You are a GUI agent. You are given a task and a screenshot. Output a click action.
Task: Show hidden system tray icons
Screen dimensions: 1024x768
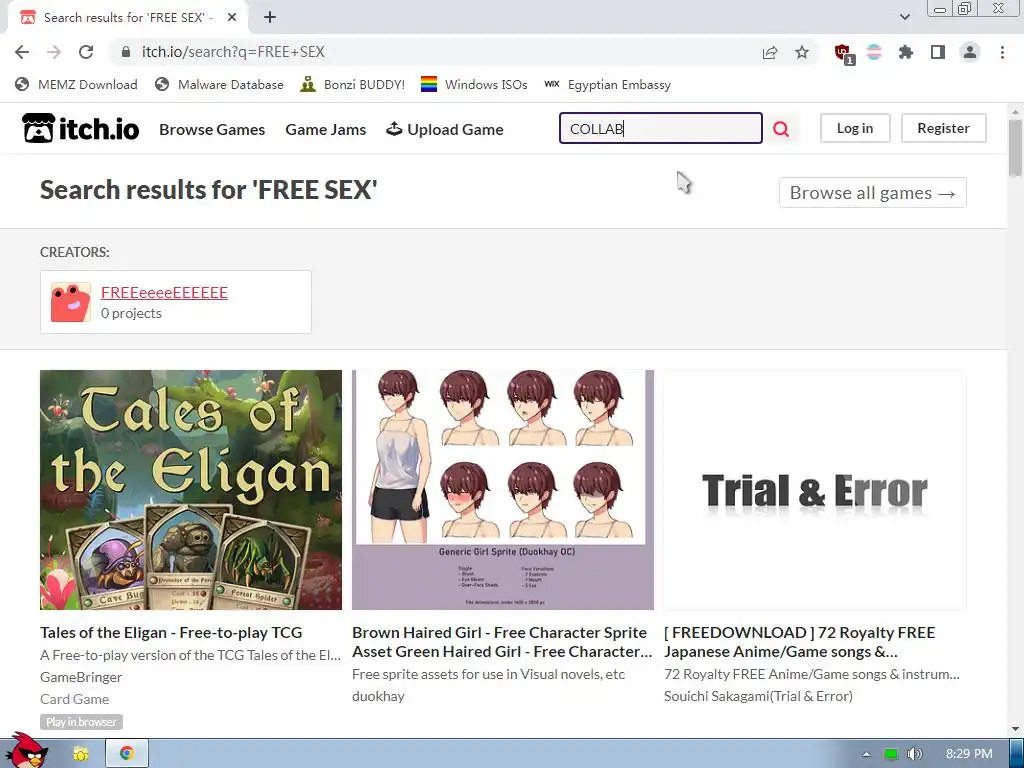[866, 754]
